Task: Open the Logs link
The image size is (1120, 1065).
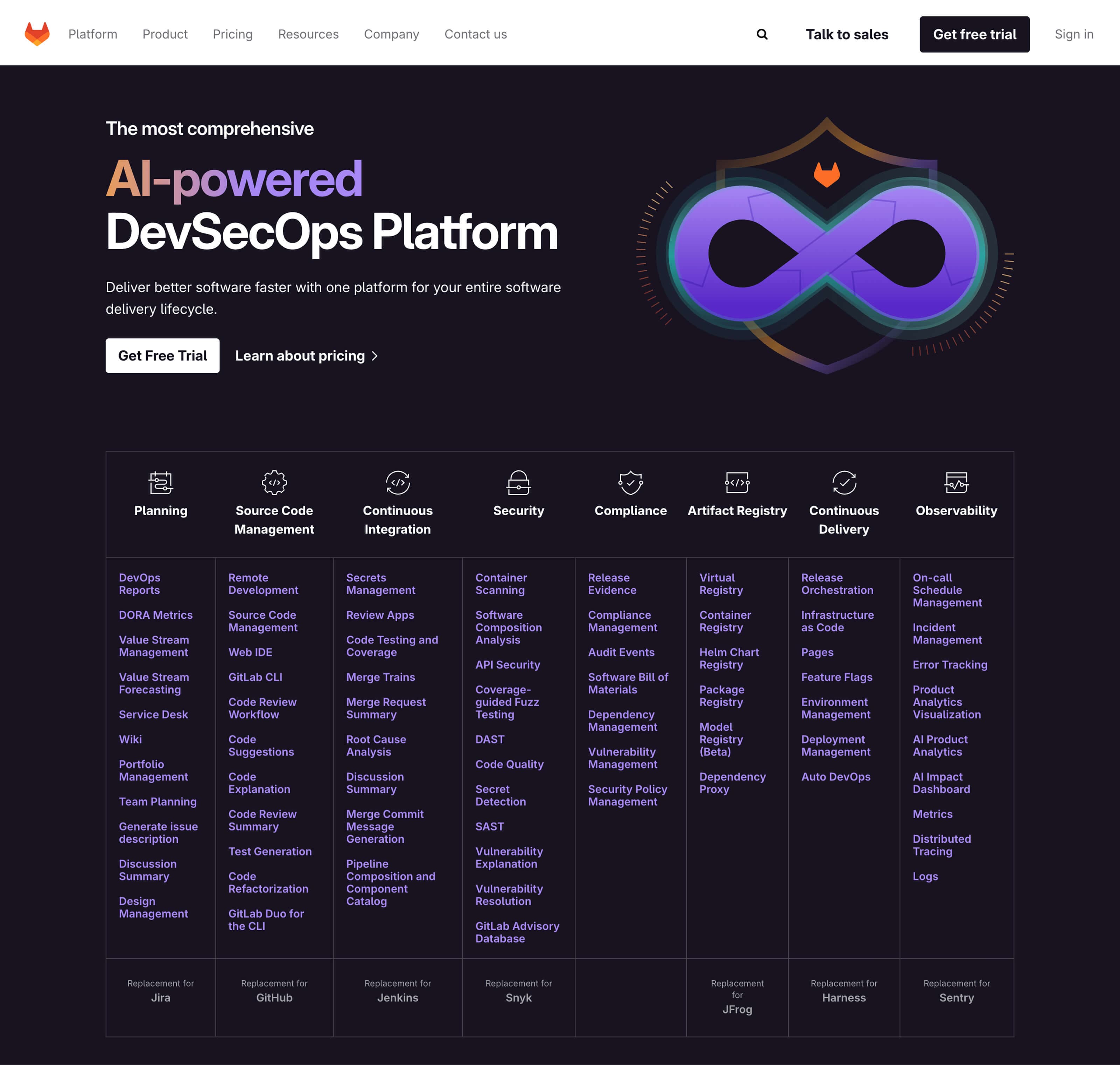Action: 925,876
